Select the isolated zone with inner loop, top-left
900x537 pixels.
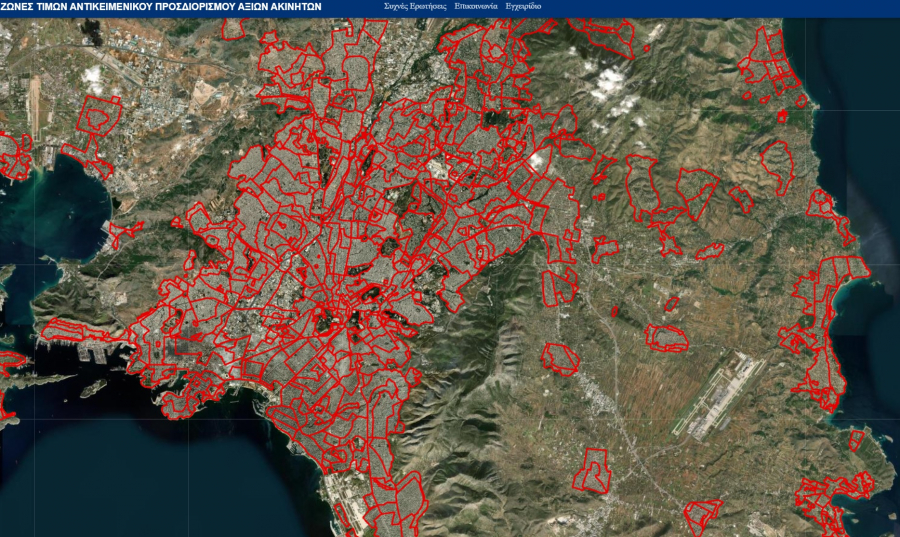coord(97,120)
